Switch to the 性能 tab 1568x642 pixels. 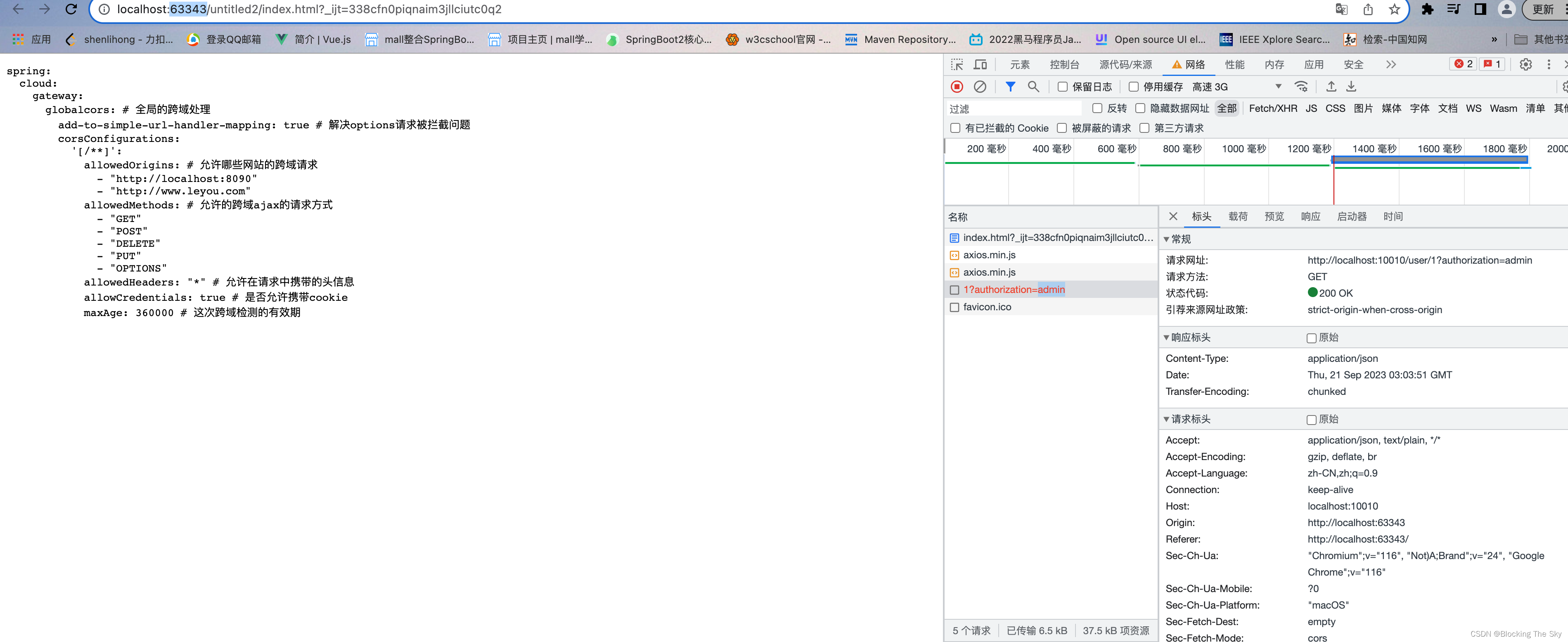click(1234, 64)
